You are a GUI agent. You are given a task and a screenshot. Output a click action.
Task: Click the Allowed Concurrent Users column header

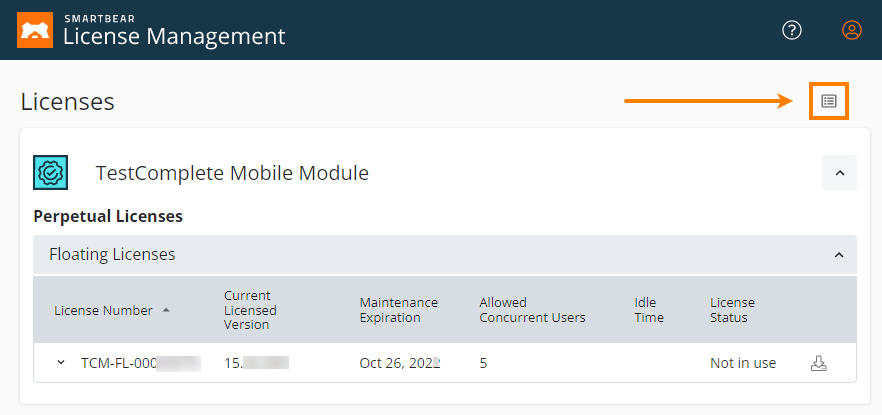tap(532, 310)
